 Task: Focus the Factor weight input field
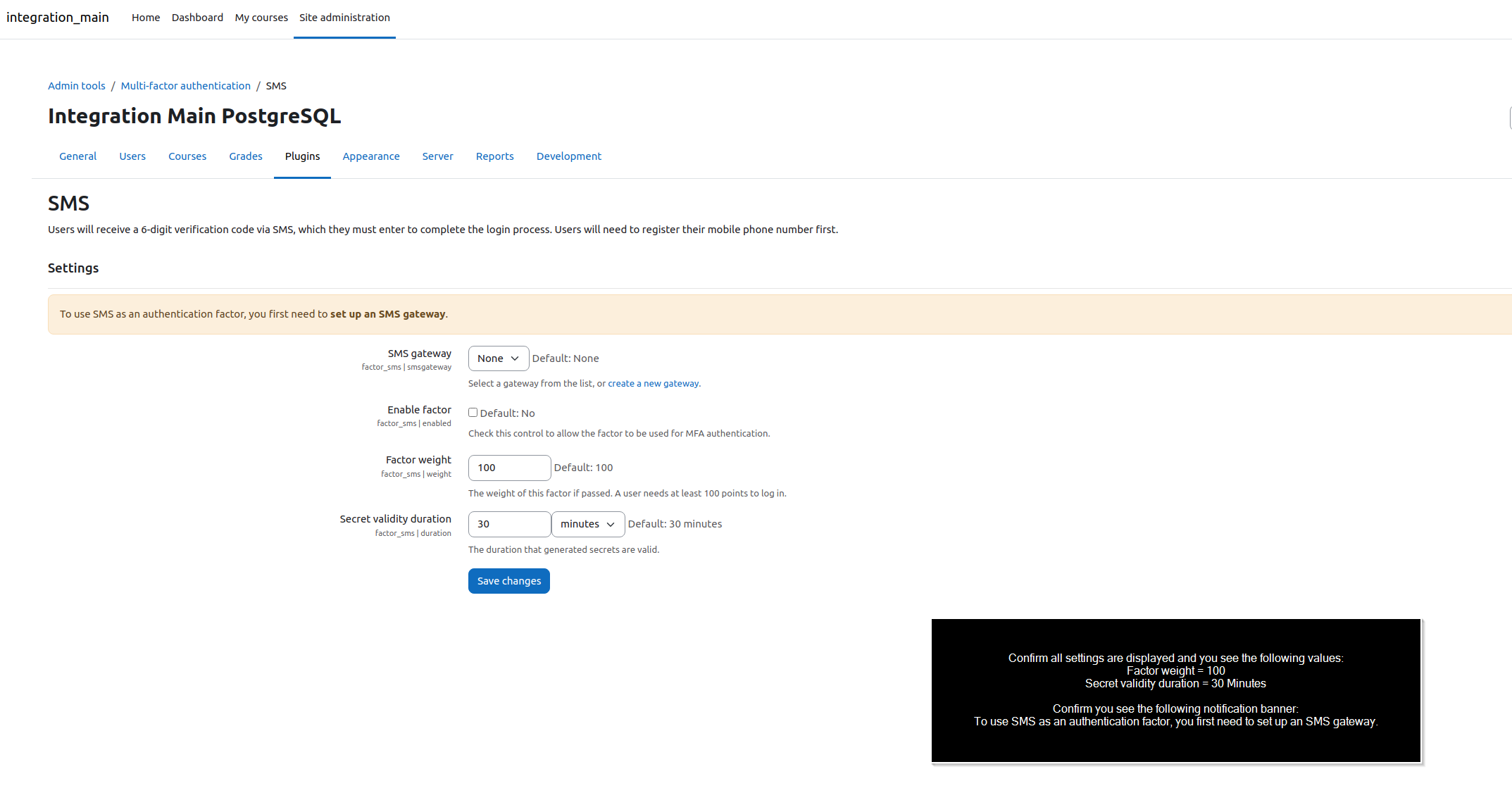click(x=509, y=468)
